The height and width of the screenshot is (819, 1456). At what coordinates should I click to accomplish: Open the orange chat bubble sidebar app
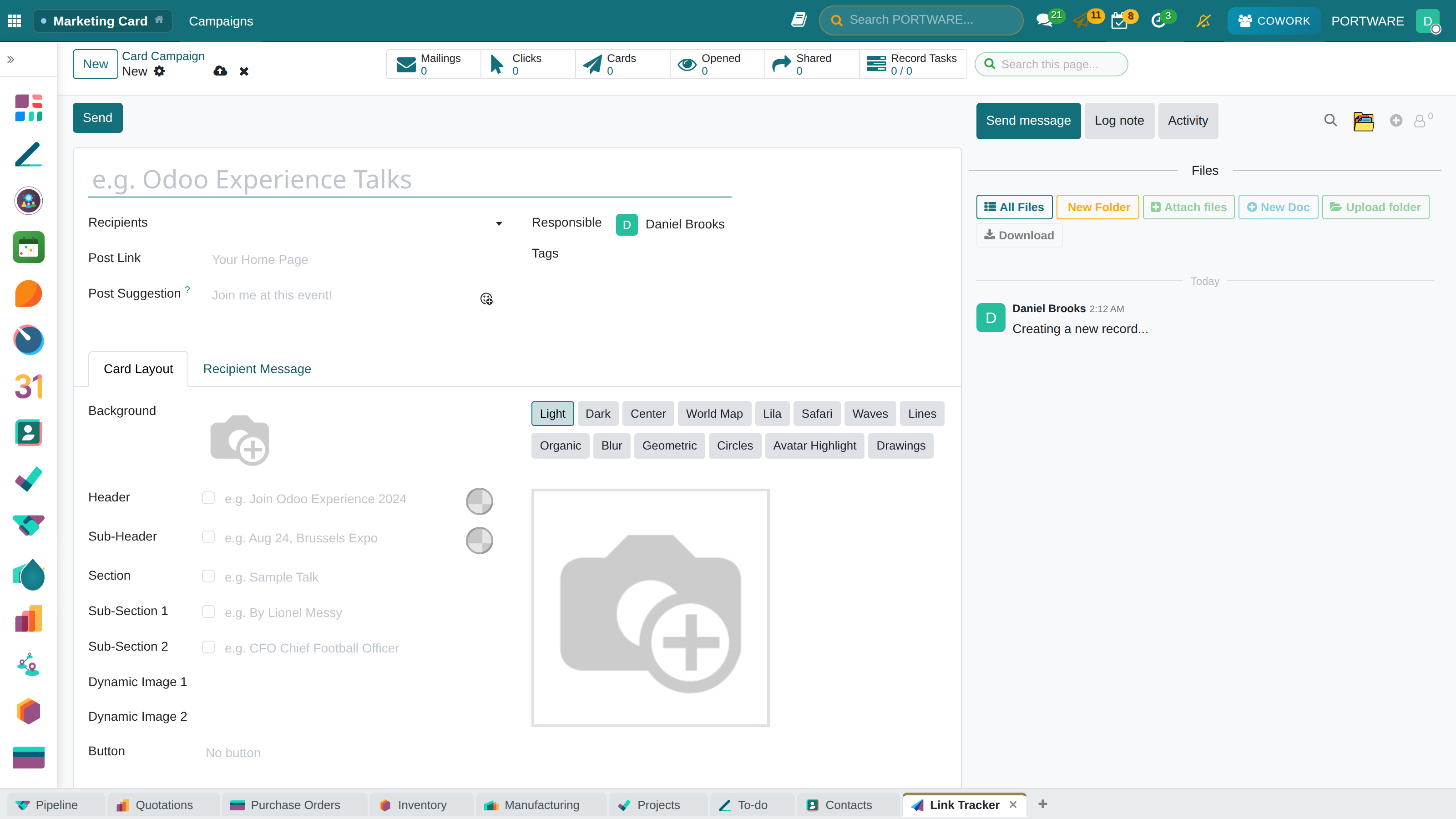[x=29, y=294]
